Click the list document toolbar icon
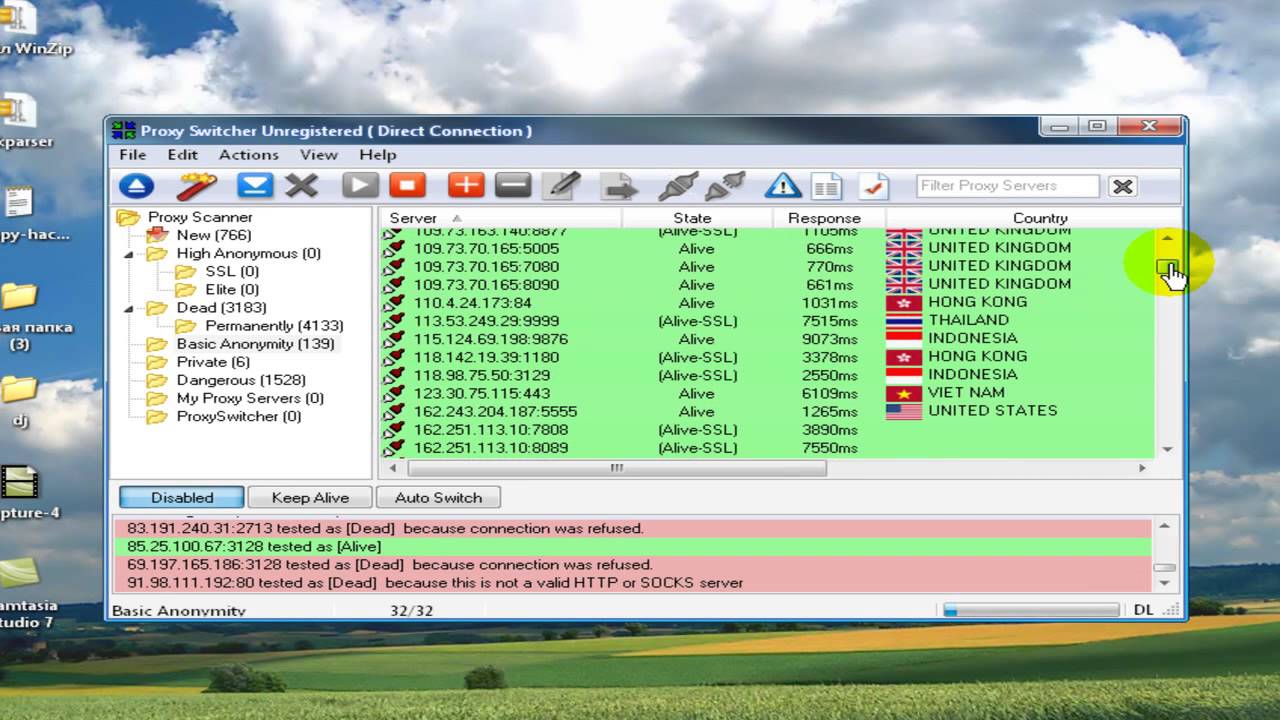1280x720 pixels. [x=826, y=187]
